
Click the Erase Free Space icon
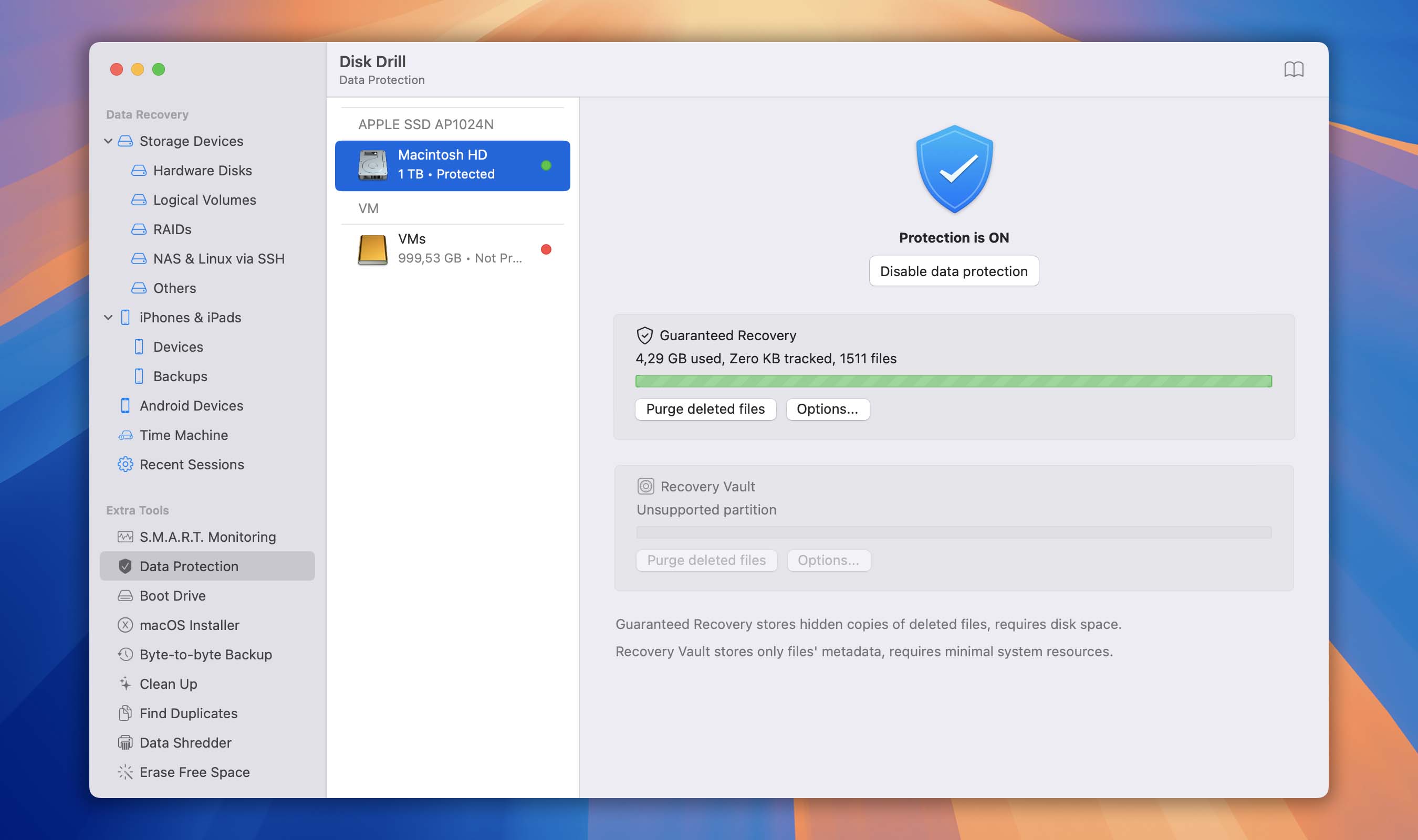pos(125,773)
